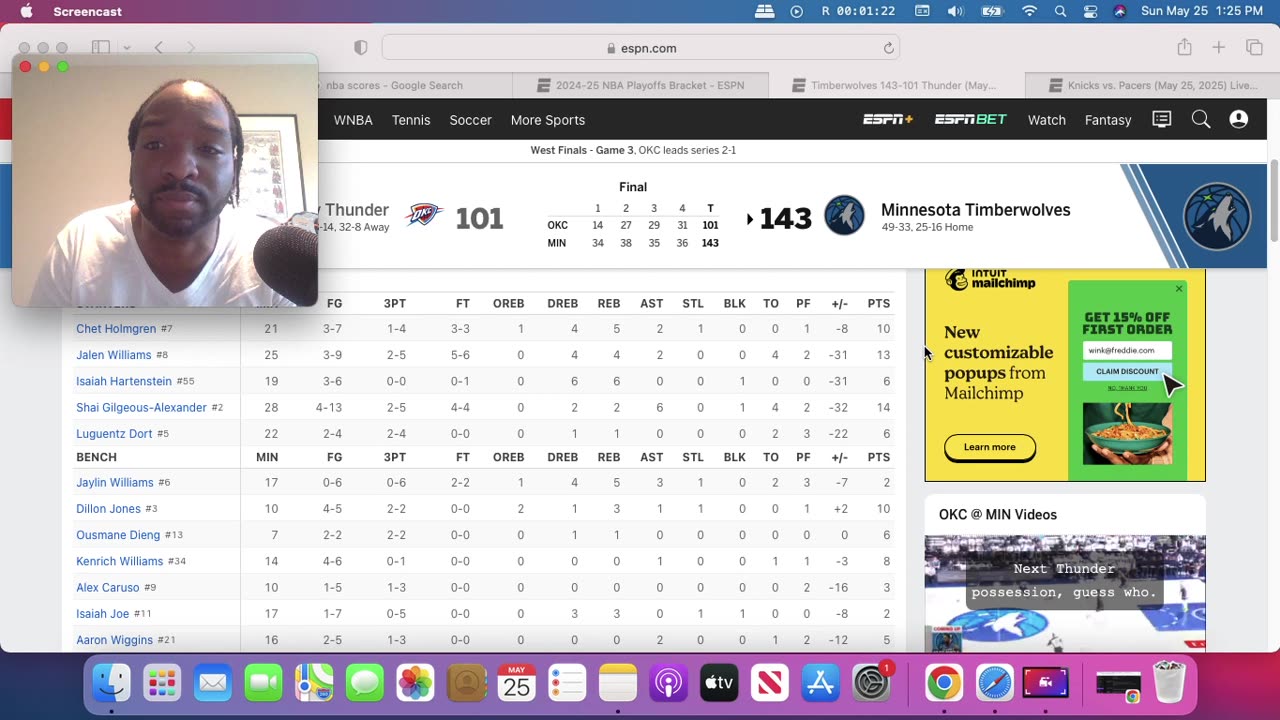This screenshot has width=1280, height=720.
Task: Open Luguentz Dort player link
Action: tap(114, 434)
